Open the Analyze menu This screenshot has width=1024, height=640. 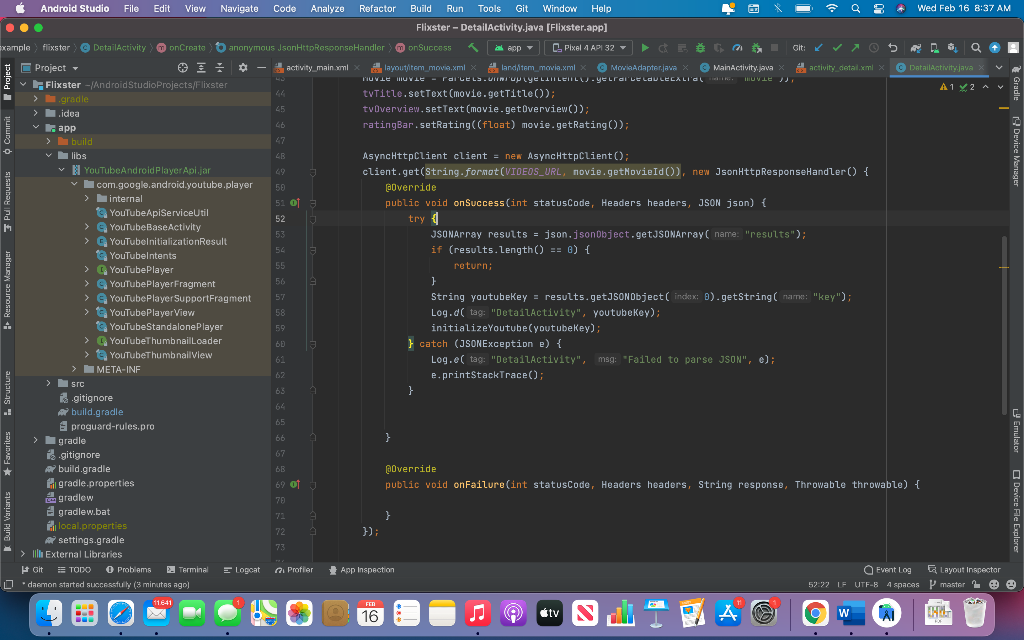pyautogui.click(x=327, y=8)
